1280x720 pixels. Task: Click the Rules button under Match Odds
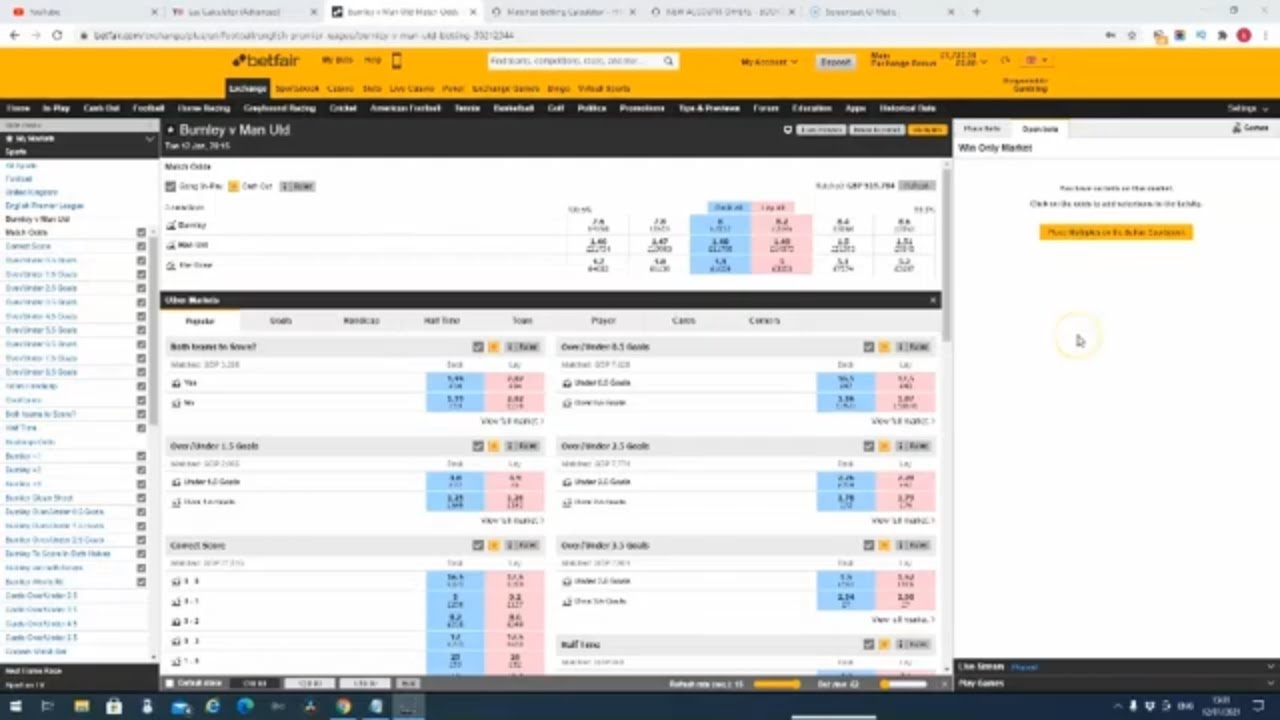click(297, 186)
